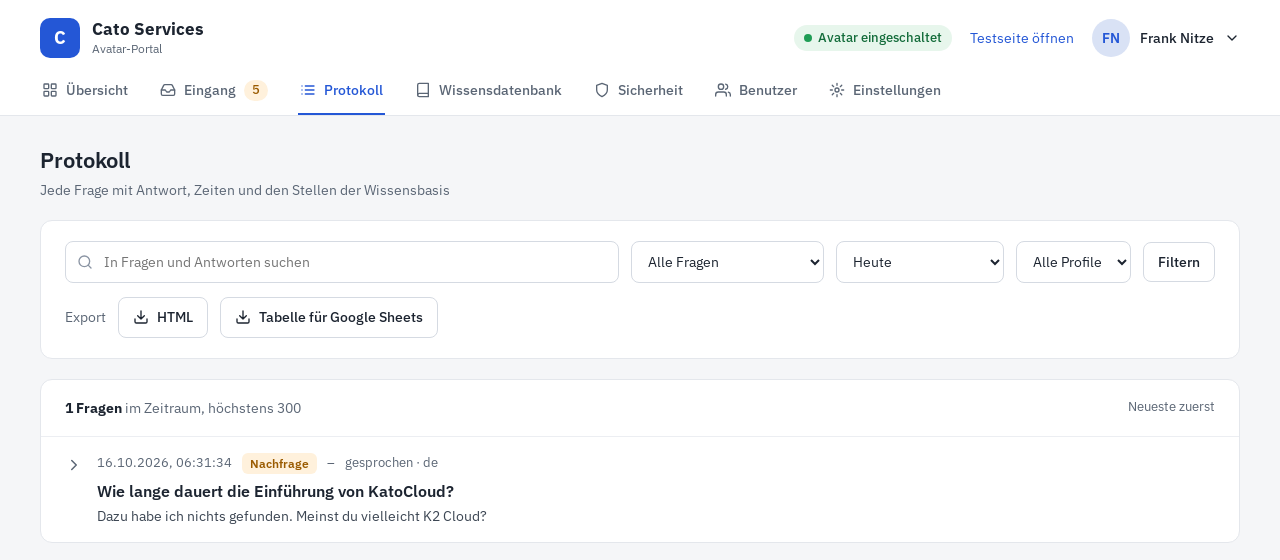Click the Nachfrage tag on log entry

pyautogui.click(x=279, y=463)
